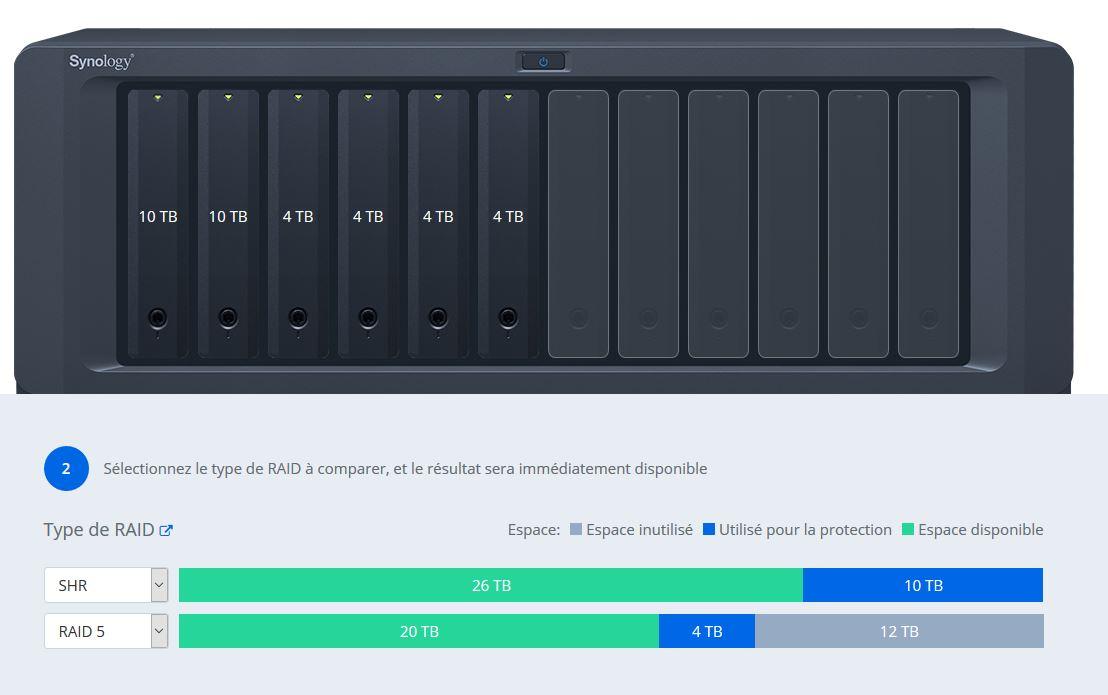Click the SHR dropdown arrow
Screen dimensions: 1108x695
click(x=159, y=585)
